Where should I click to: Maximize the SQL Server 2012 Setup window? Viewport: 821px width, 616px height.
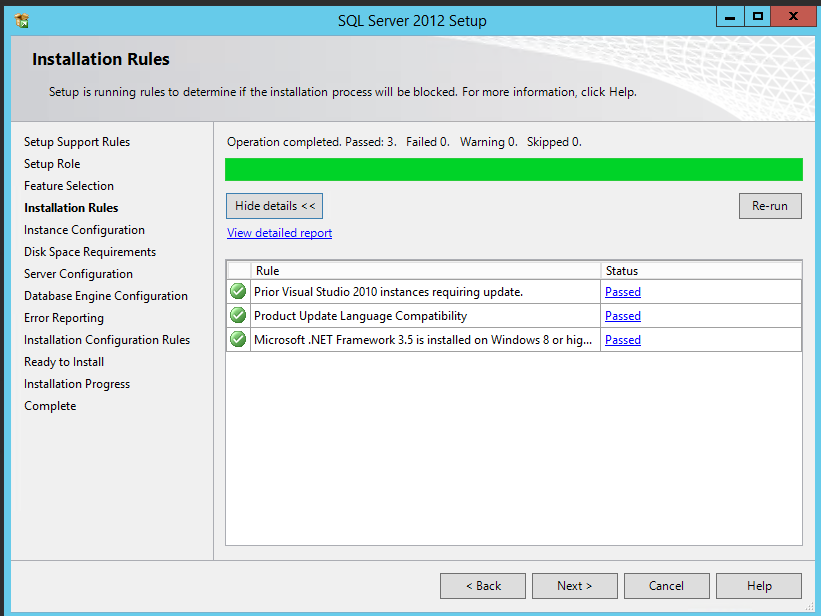757,17
